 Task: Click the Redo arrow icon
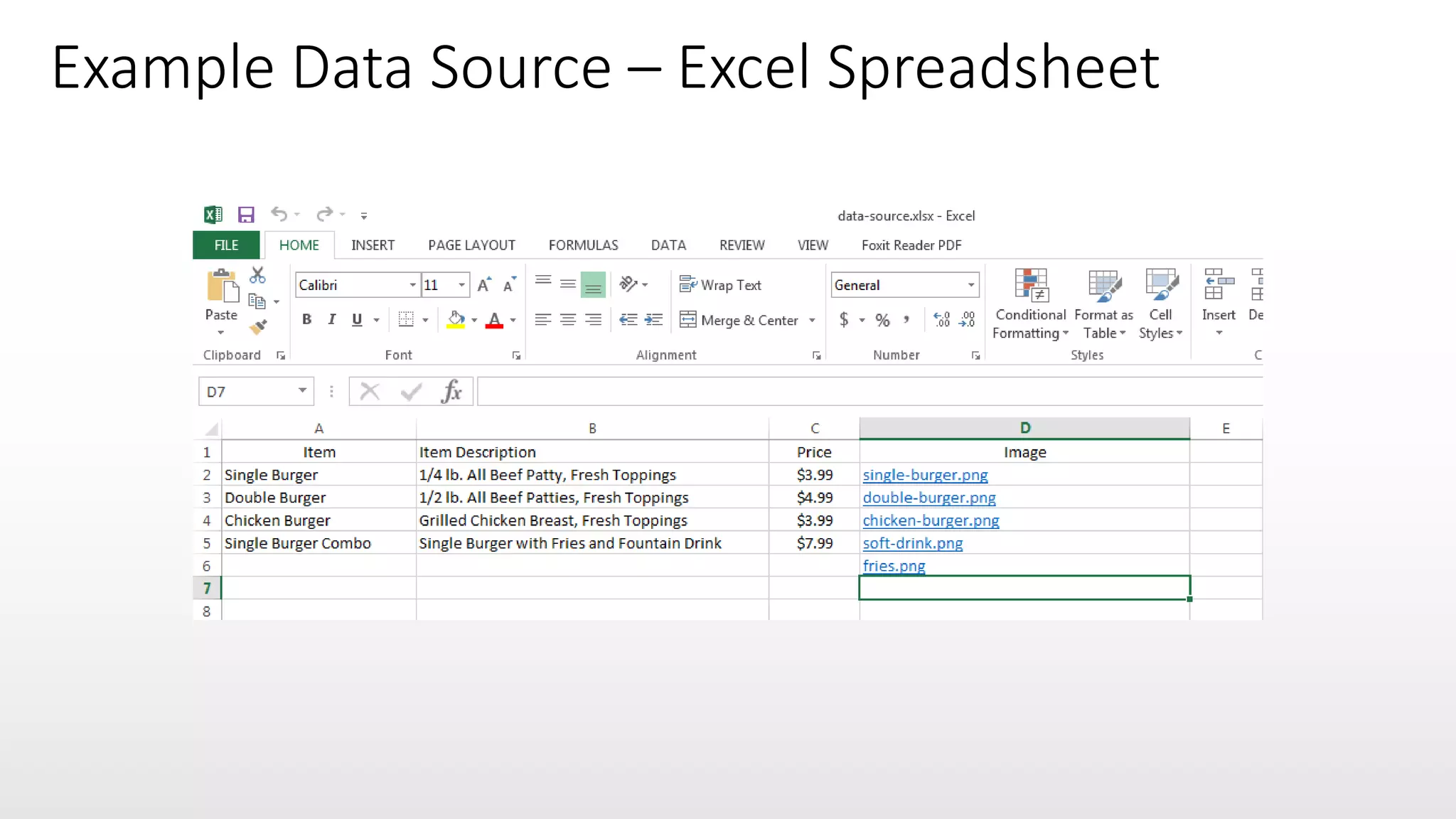point(324,214)
